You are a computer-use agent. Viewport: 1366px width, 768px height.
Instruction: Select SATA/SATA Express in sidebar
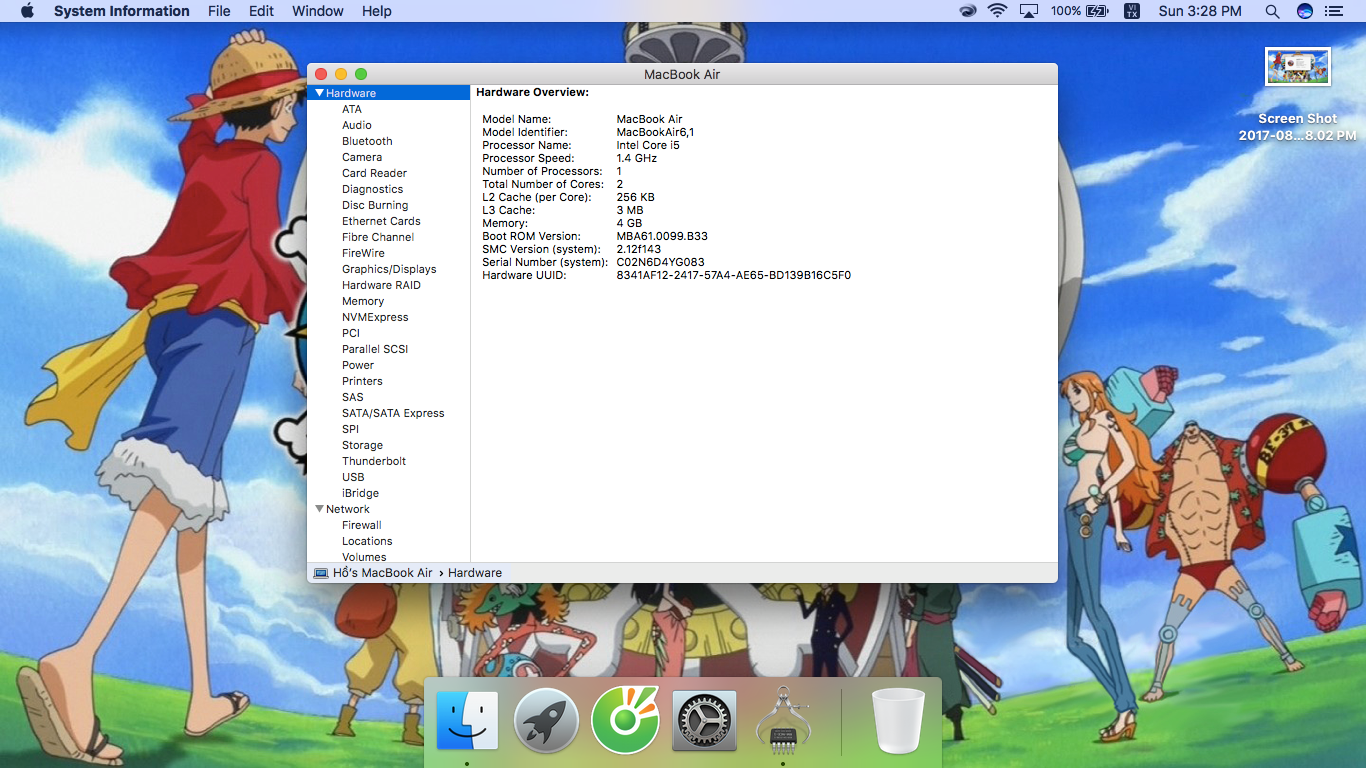coord(393,413)
